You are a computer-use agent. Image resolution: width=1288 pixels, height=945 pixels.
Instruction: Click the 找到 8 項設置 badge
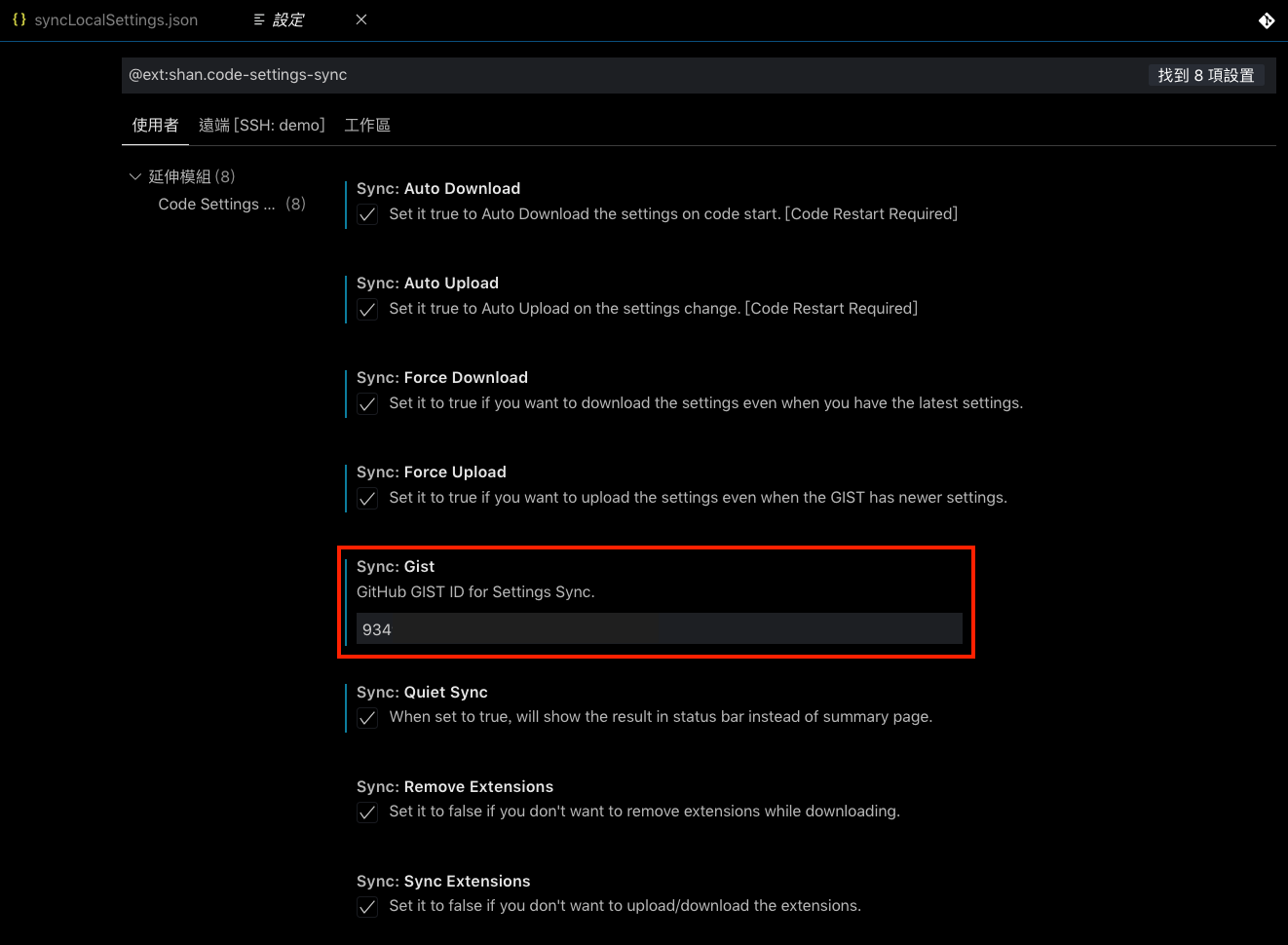pos(1205,74)
